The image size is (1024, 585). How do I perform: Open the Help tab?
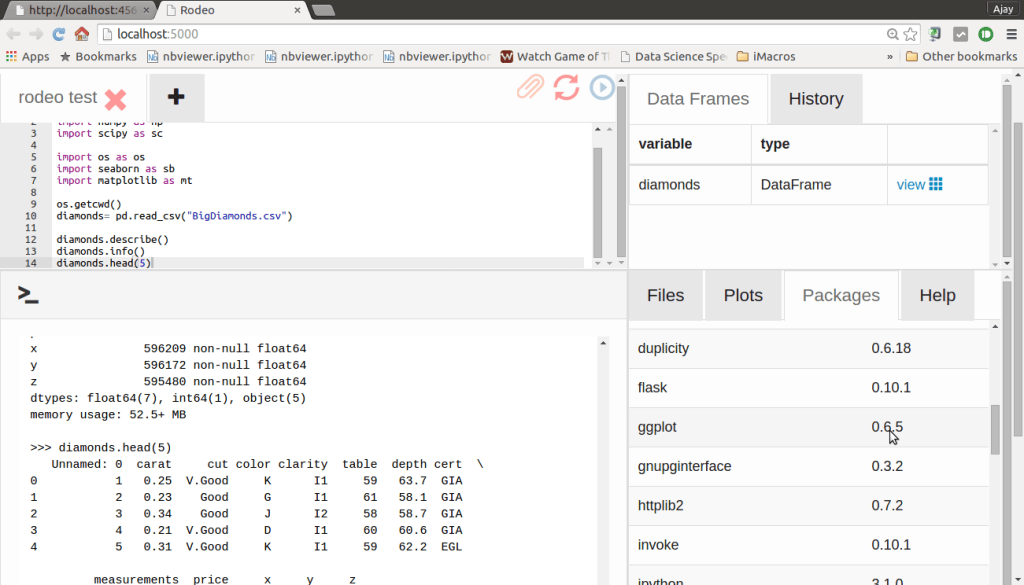point(937,295)
